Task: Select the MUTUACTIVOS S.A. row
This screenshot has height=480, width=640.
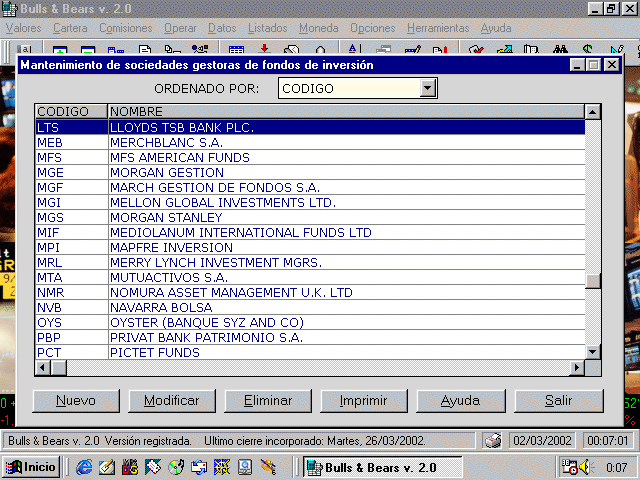Action: pos(310,278)
